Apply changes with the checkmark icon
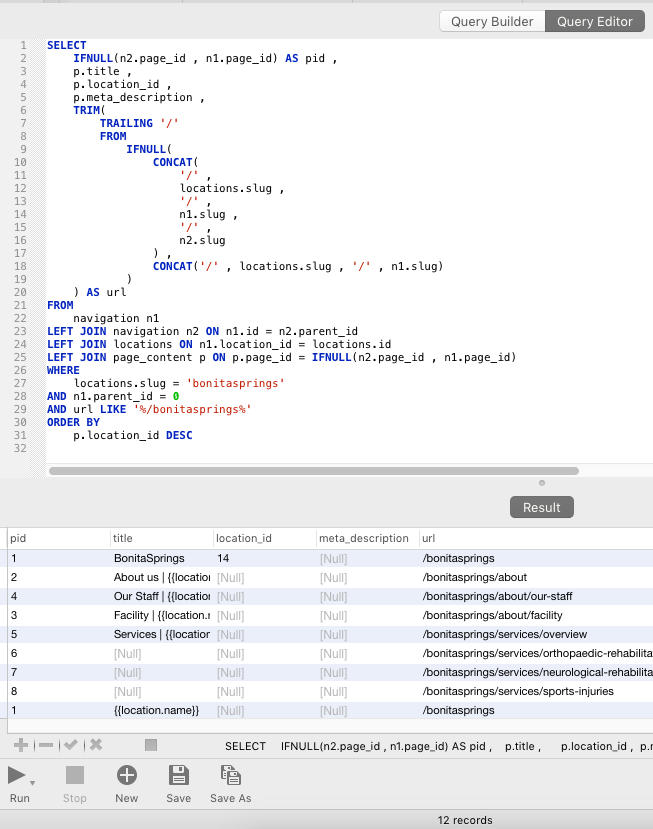The width and height of the screenshot is (653, 829). click(x=71, y=745)
